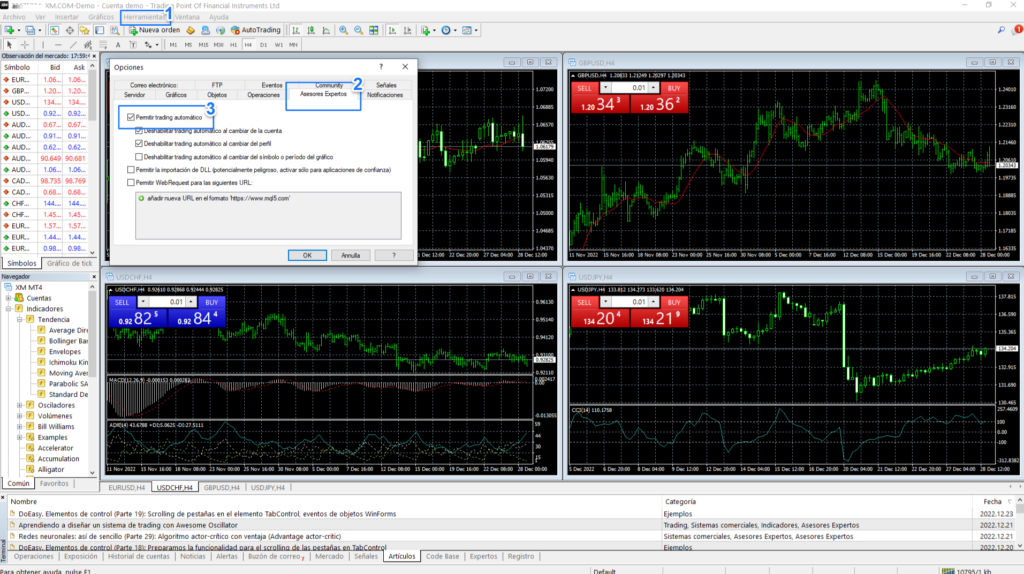1024x574 pixels.
Task: Enable 'Permitir la importación de DLL'
Action: click(x=131, y=170)
